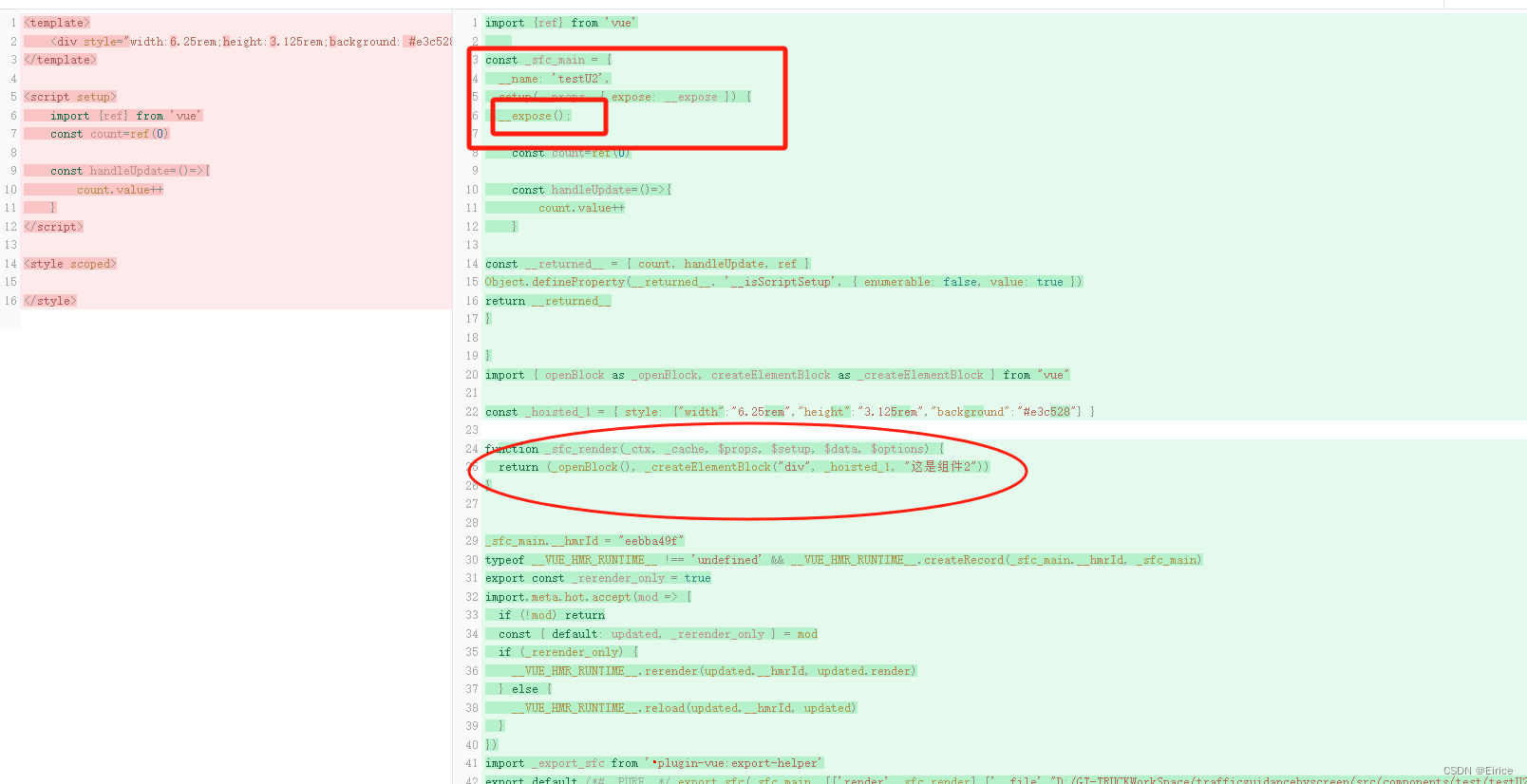Select the function _sfc_render declaration line

(x=715, y=449)
